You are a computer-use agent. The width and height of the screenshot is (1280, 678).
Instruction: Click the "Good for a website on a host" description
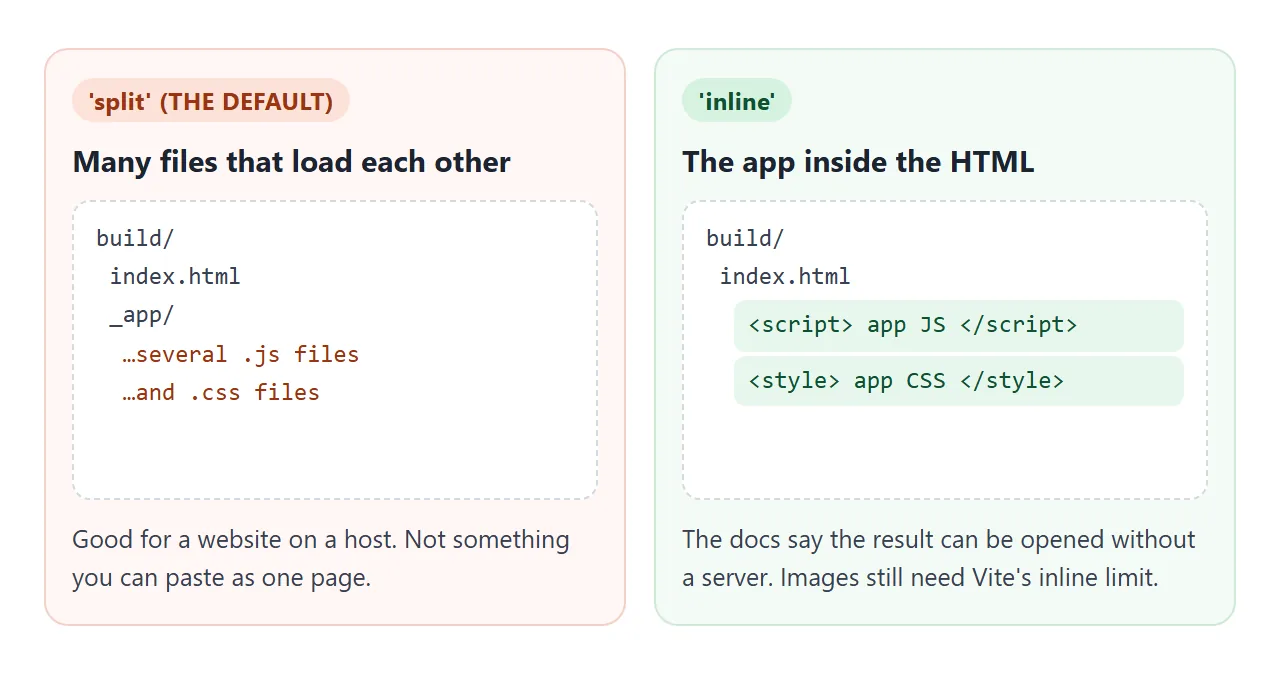tap(321, 559)
